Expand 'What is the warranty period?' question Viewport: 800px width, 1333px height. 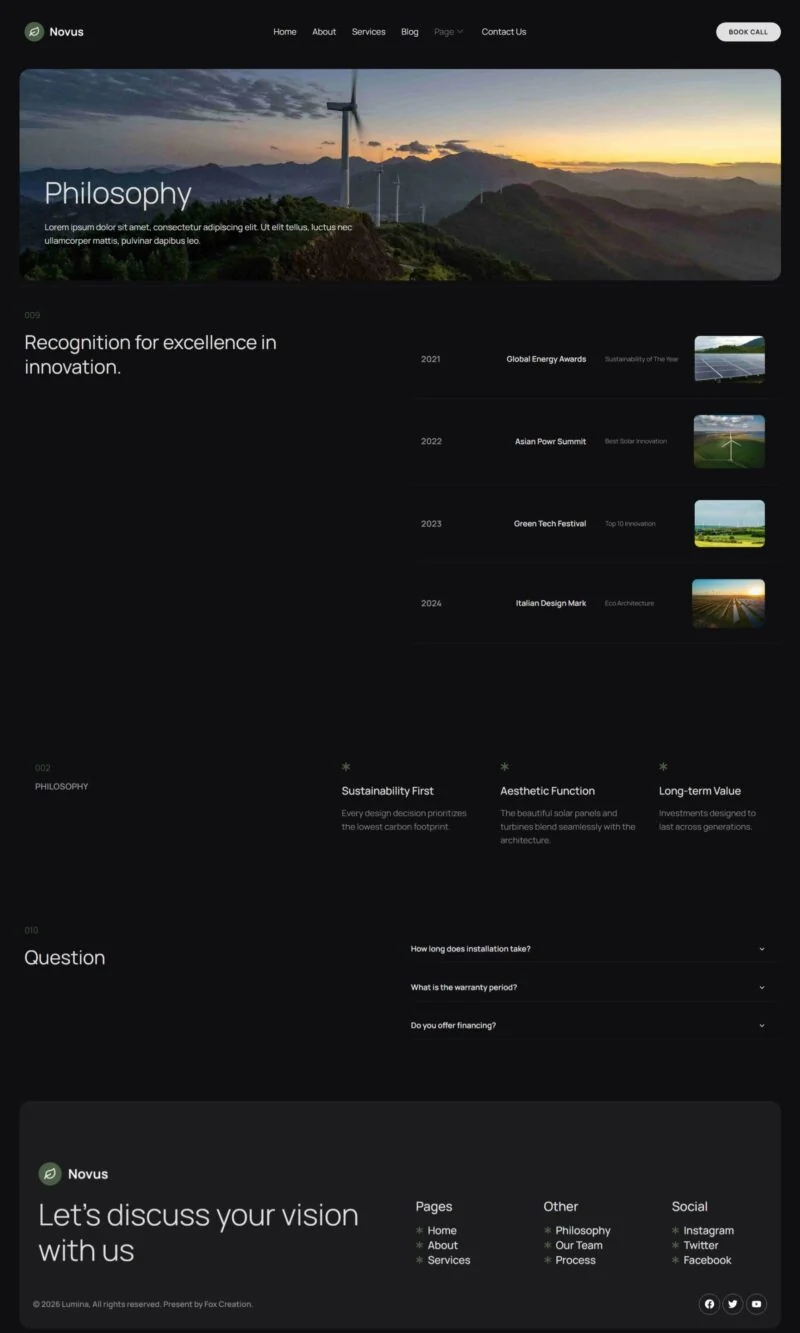pyautogui.click(x=589, y=987)
